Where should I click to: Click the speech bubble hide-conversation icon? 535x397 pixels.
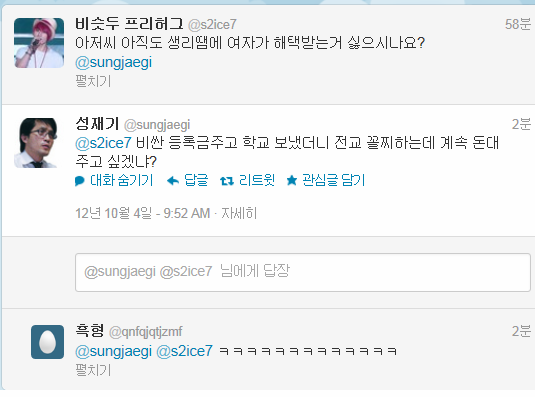[x=79, y=181]
